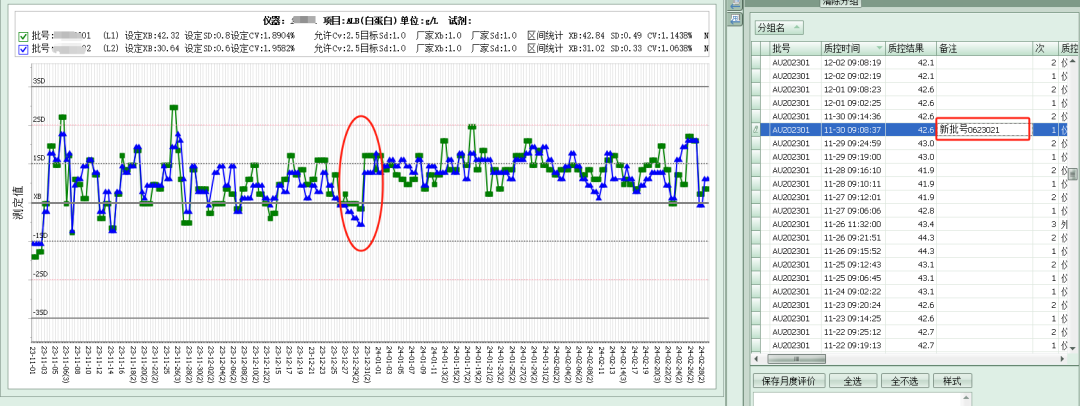Click the comment text area below the buttons
This screenshot has height=406, width=1080.
coord(857,399)
